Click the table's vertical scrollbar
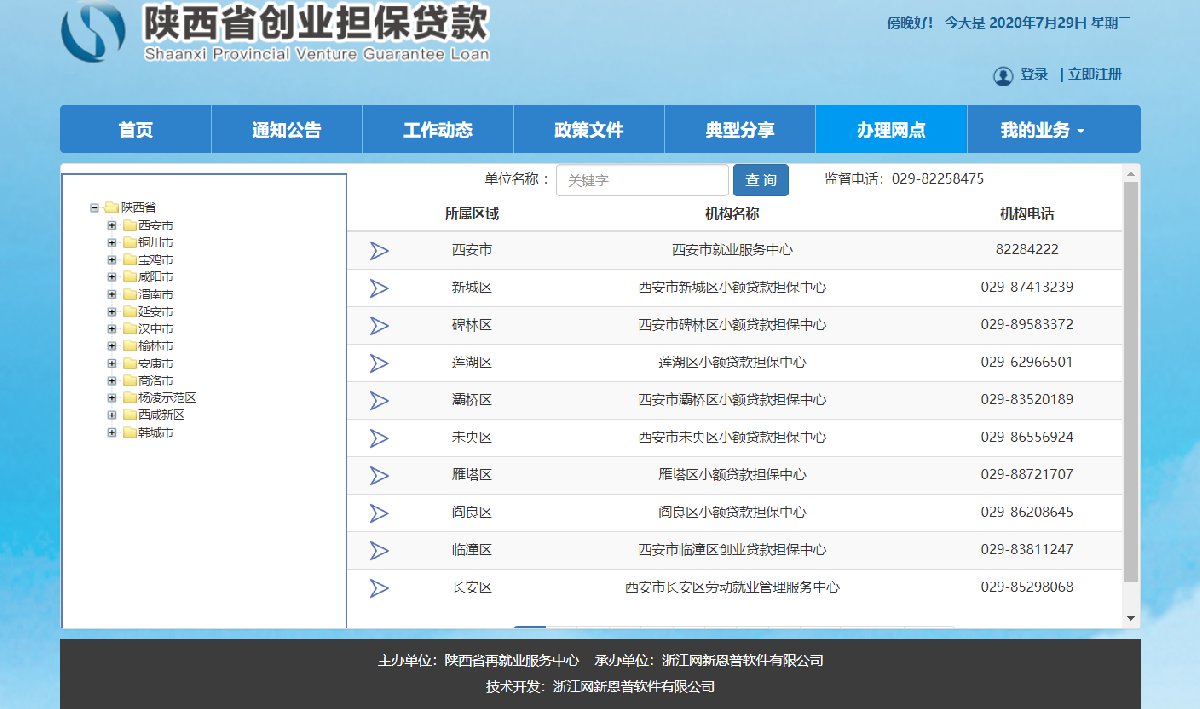This screenshot has width=1200, height=709. 1130,380
